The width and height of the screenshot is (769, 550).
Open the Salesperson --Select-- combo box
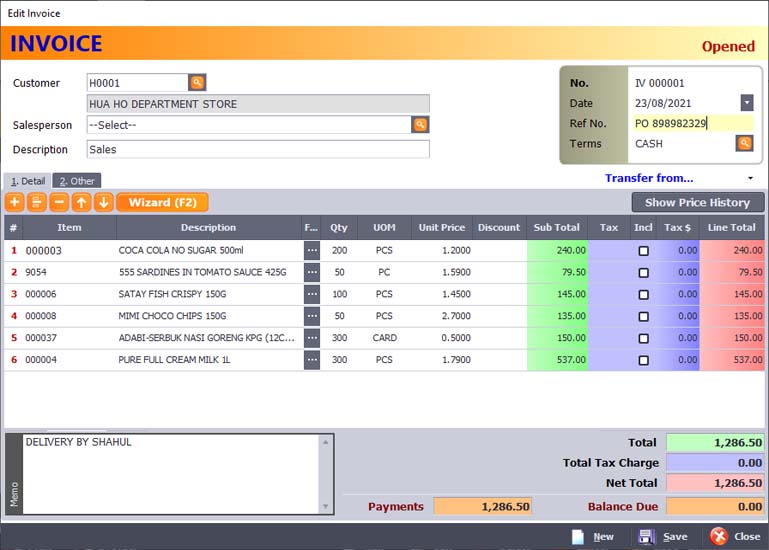point(249,125)
